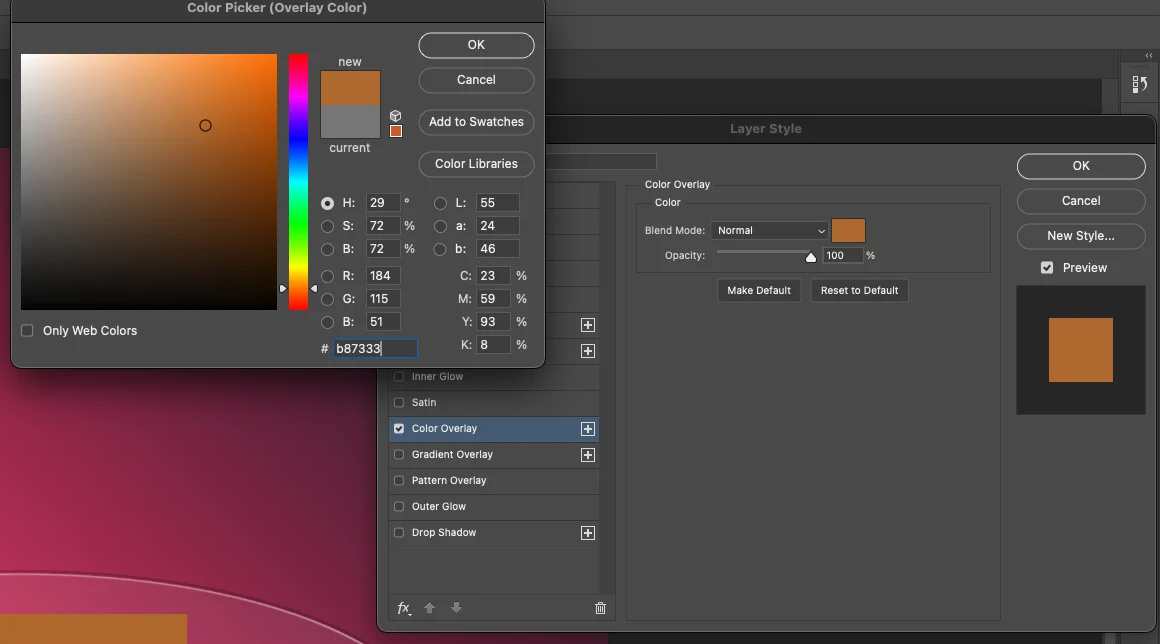
Task: Select the Outer Glow row
Action: [493, 506]
